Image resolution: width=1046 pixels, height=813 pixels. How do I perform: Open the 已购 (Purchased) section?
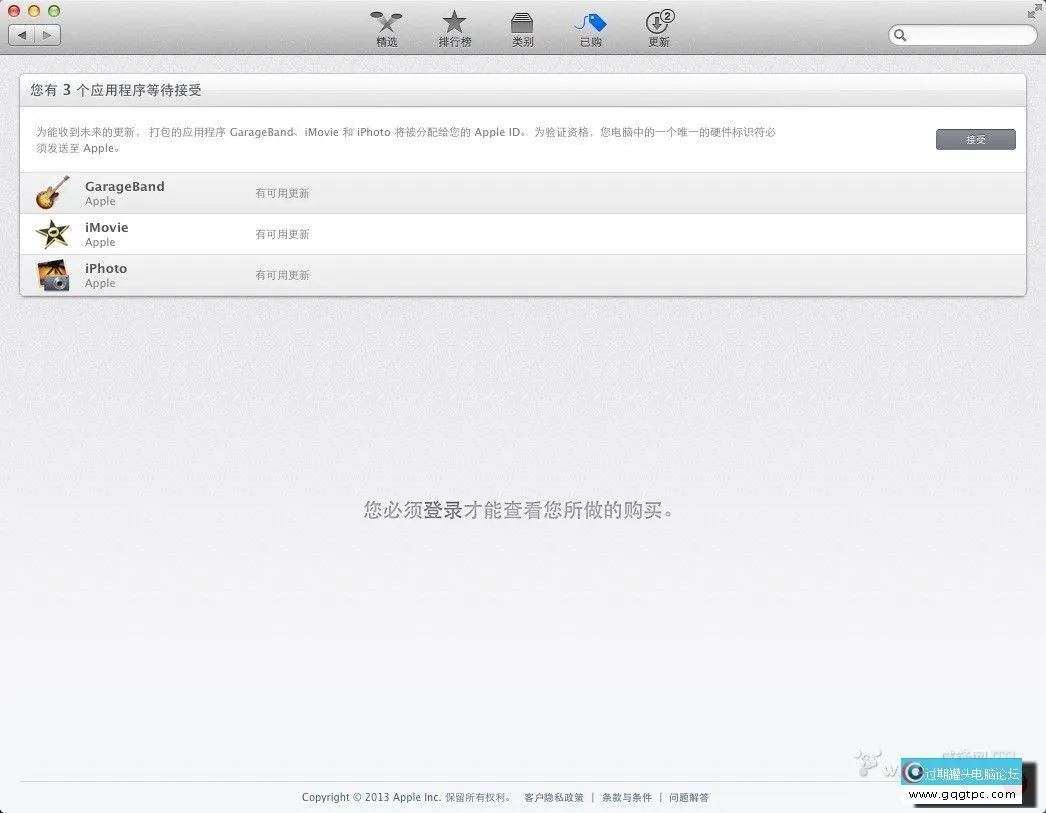click(x=590, y=28)
